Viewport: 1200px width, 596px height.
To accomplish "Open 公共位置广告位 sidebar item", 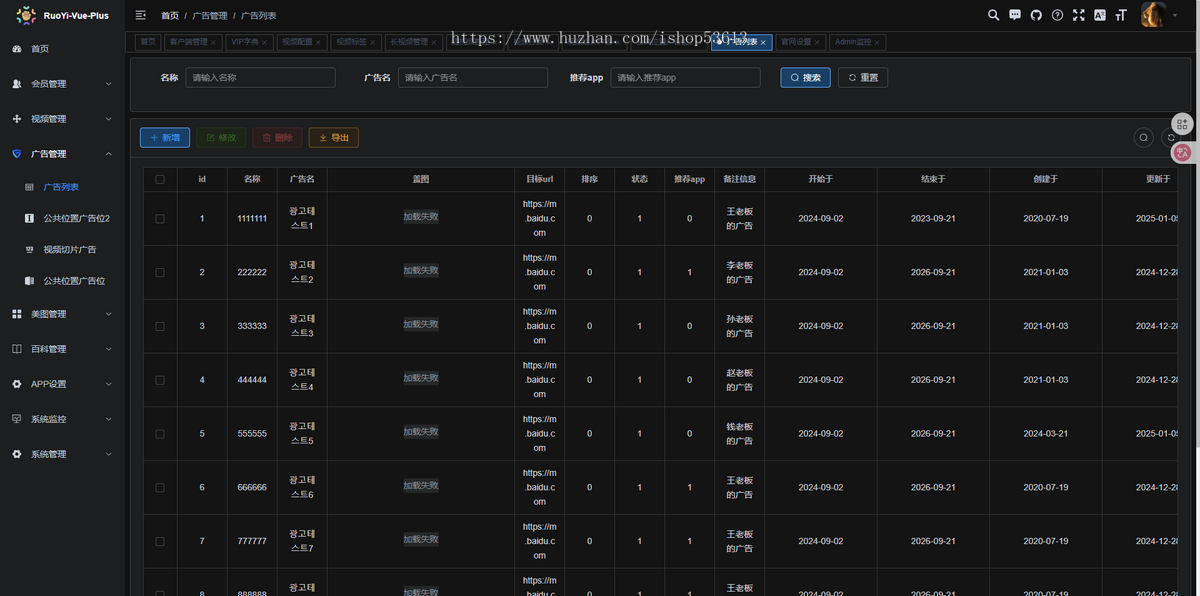I will 62,281.
